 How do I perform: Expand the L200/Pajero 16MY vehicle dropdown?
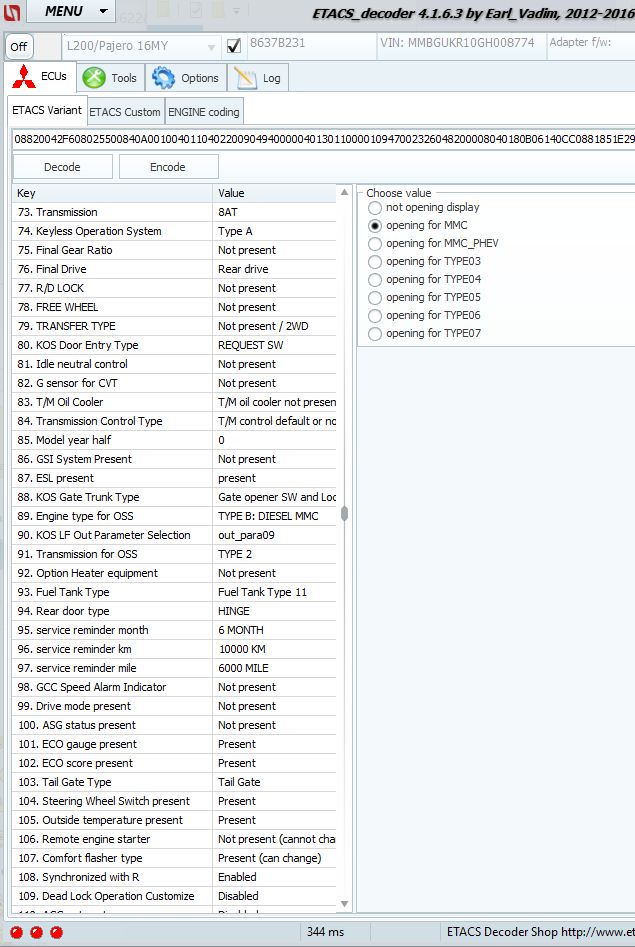click(140, 46)
